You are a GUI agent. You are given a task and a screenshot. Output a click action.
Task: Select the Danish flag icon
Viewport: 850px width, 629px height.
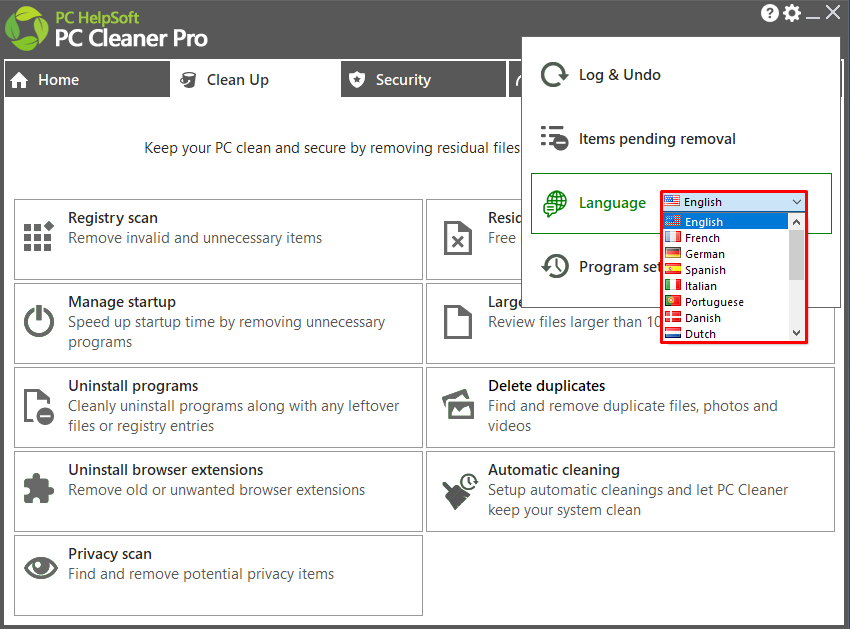tap(673, 317)
